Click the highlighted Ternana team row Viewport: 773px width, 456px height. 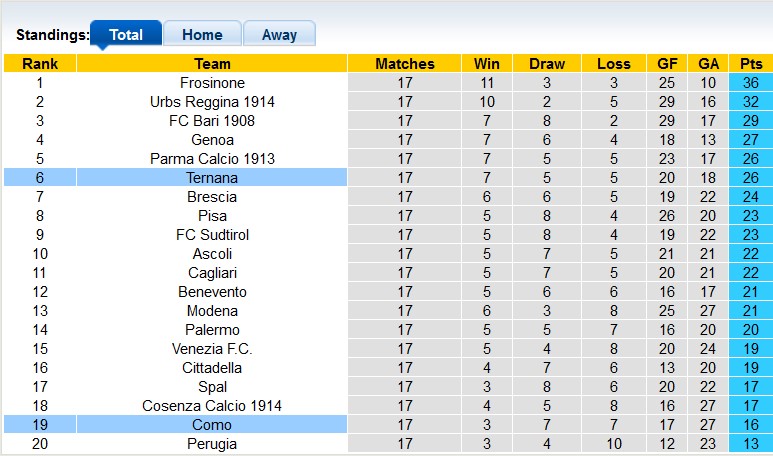[x=212, y=178]
